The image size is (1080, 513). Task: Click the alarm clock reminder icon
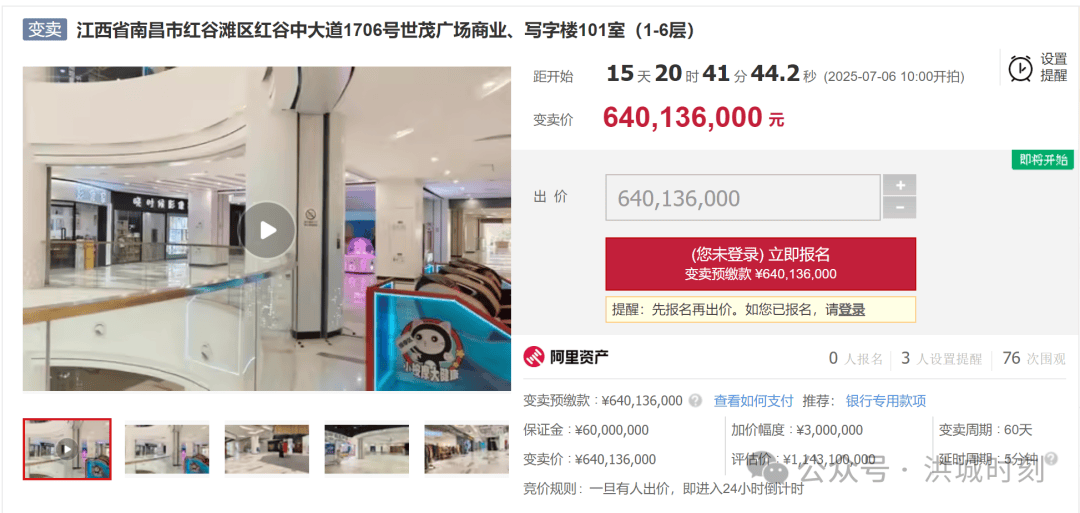pos(1020,67)
